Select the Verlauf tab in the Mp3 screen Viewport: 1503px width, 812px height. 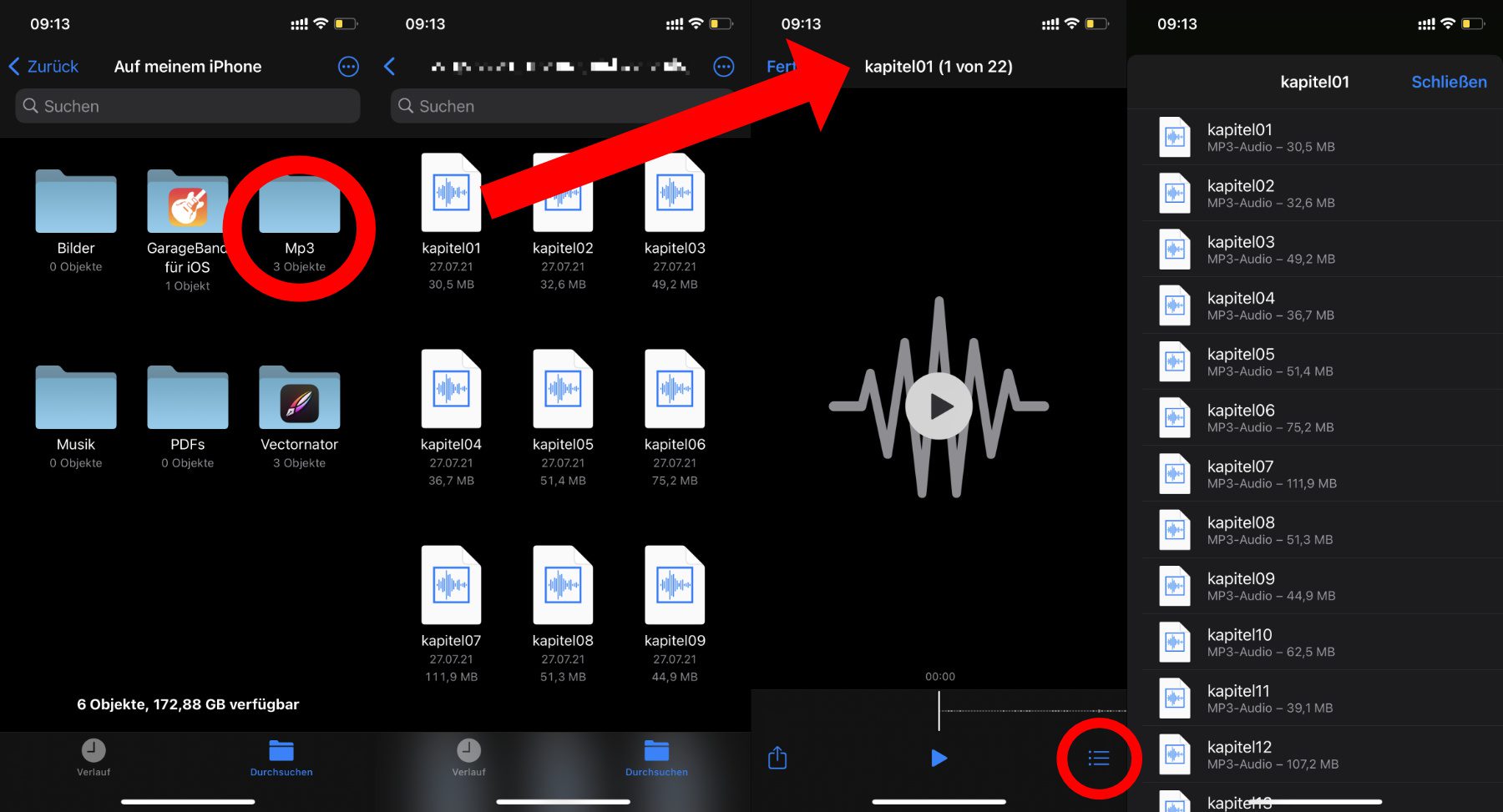(468, 758)
